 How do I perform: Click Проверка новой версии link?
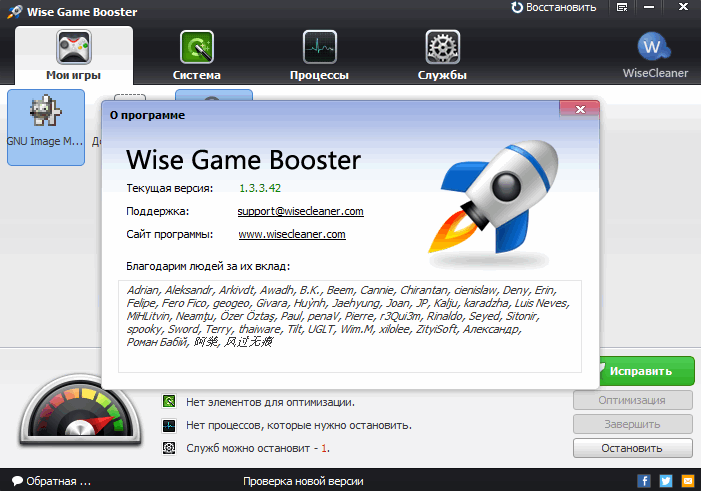(303, 481)
